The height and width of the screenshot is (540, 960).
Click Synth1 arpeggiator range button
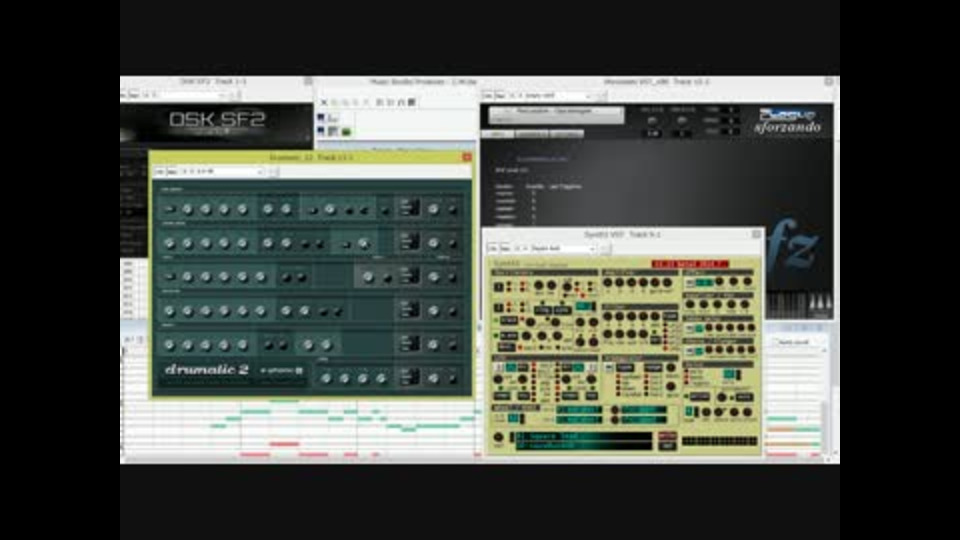[653, 367]
